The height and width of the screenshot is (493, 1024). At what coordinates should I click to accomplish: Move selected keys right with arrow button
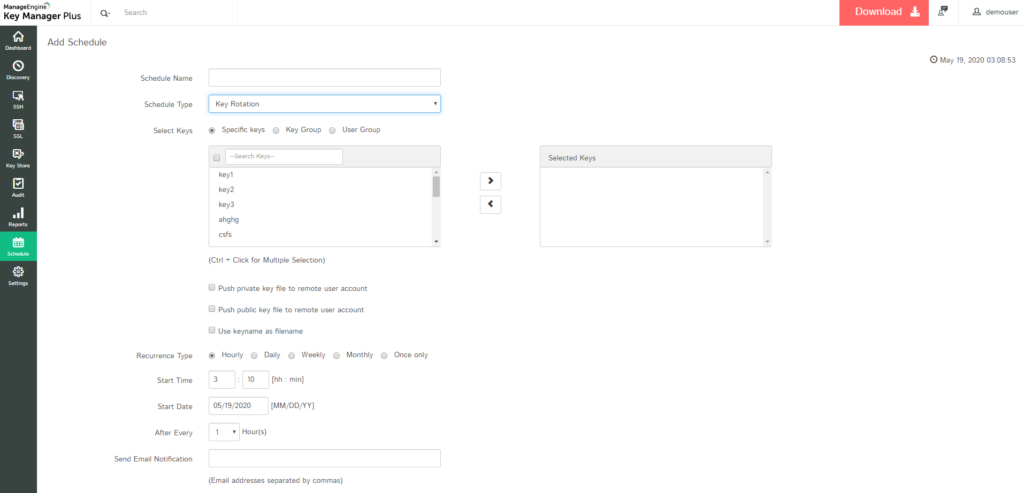click(491, 181)
